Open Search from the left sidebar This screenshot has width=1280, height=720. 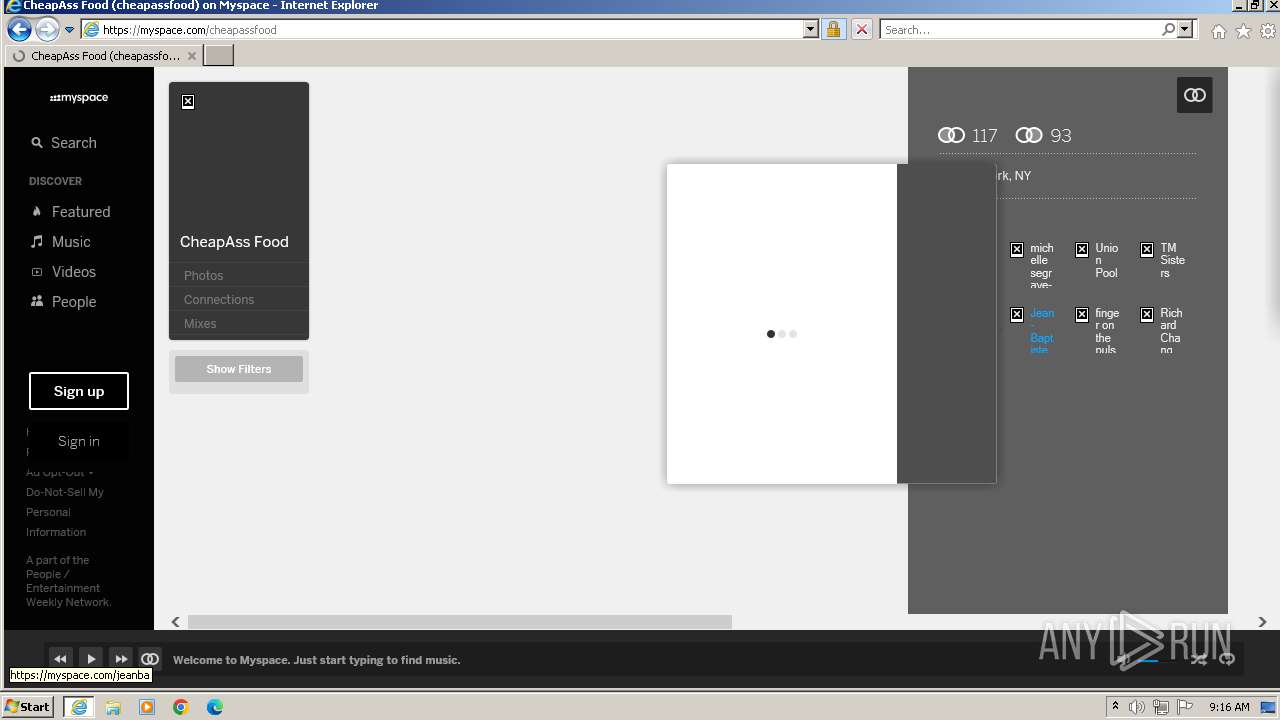click(64, 143)
